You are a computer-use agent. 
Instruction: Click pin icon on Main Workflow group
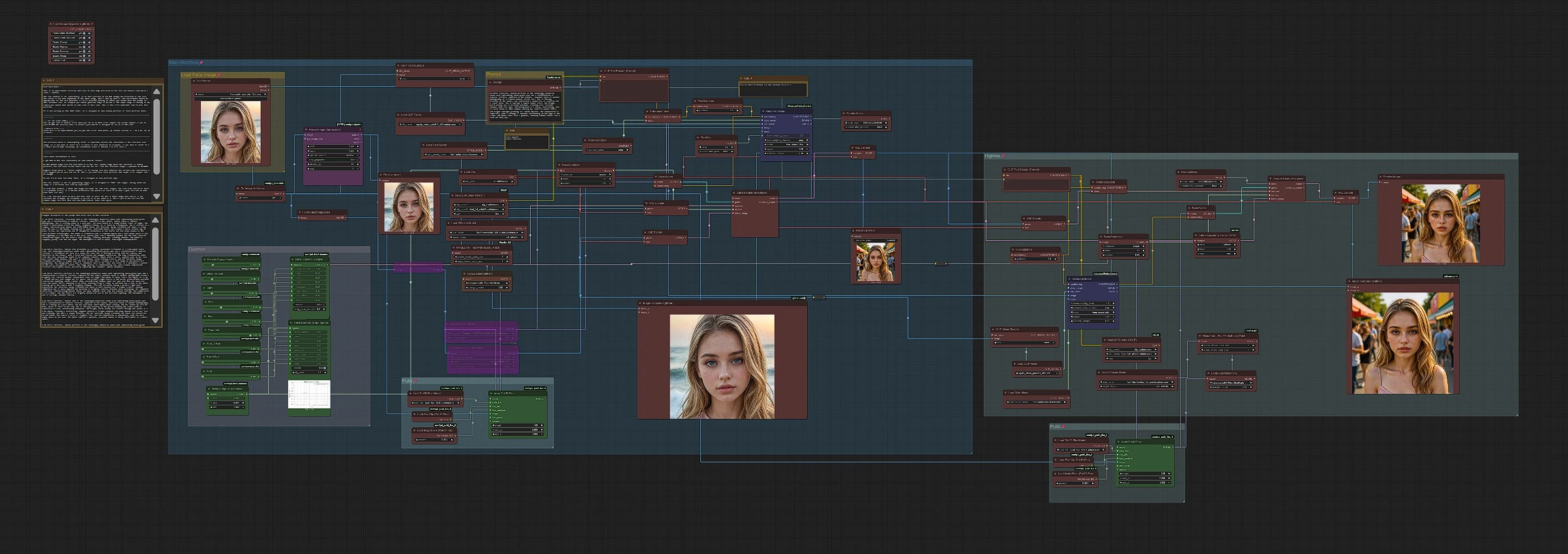(201, 63)
